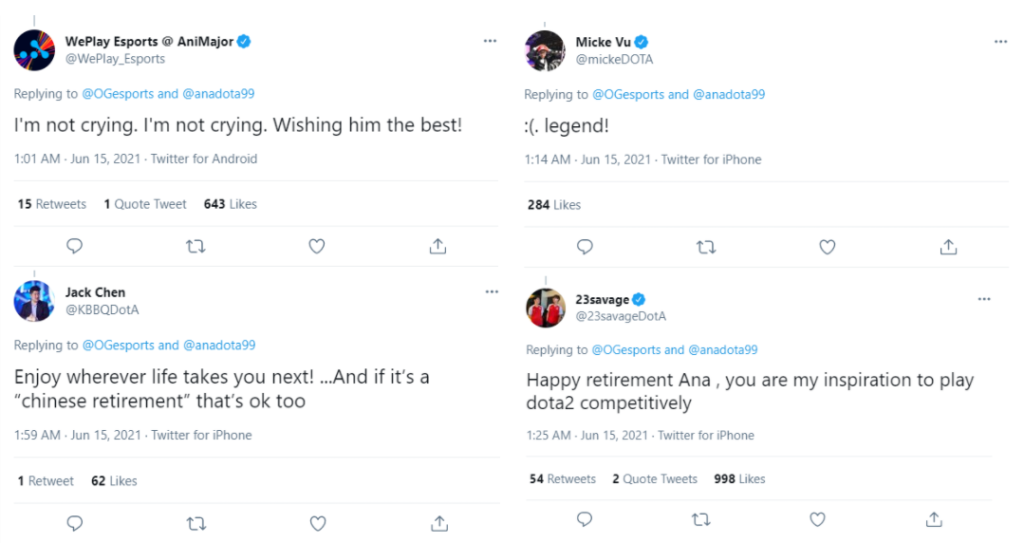Retweet Jack Chen's tweet
1024x543 pixels.
click(x=197, y=523)
